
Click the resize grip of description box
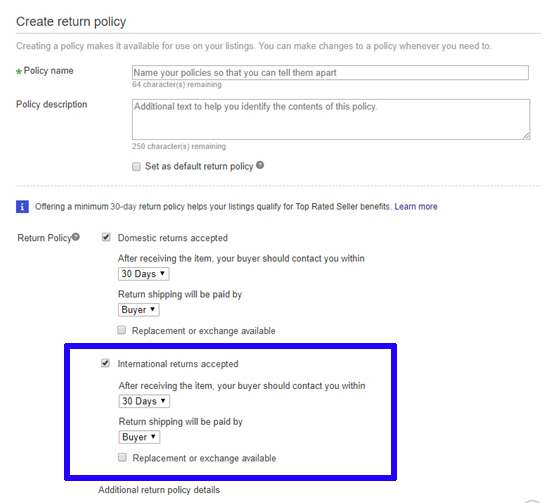[x=526, y=136]
